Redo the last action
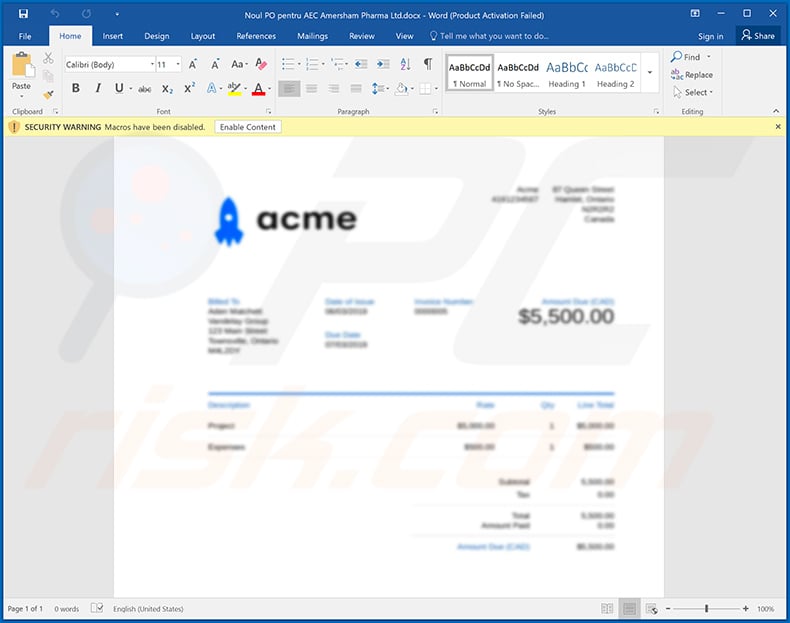Viewport: 790px width, 623px height. 86,14
